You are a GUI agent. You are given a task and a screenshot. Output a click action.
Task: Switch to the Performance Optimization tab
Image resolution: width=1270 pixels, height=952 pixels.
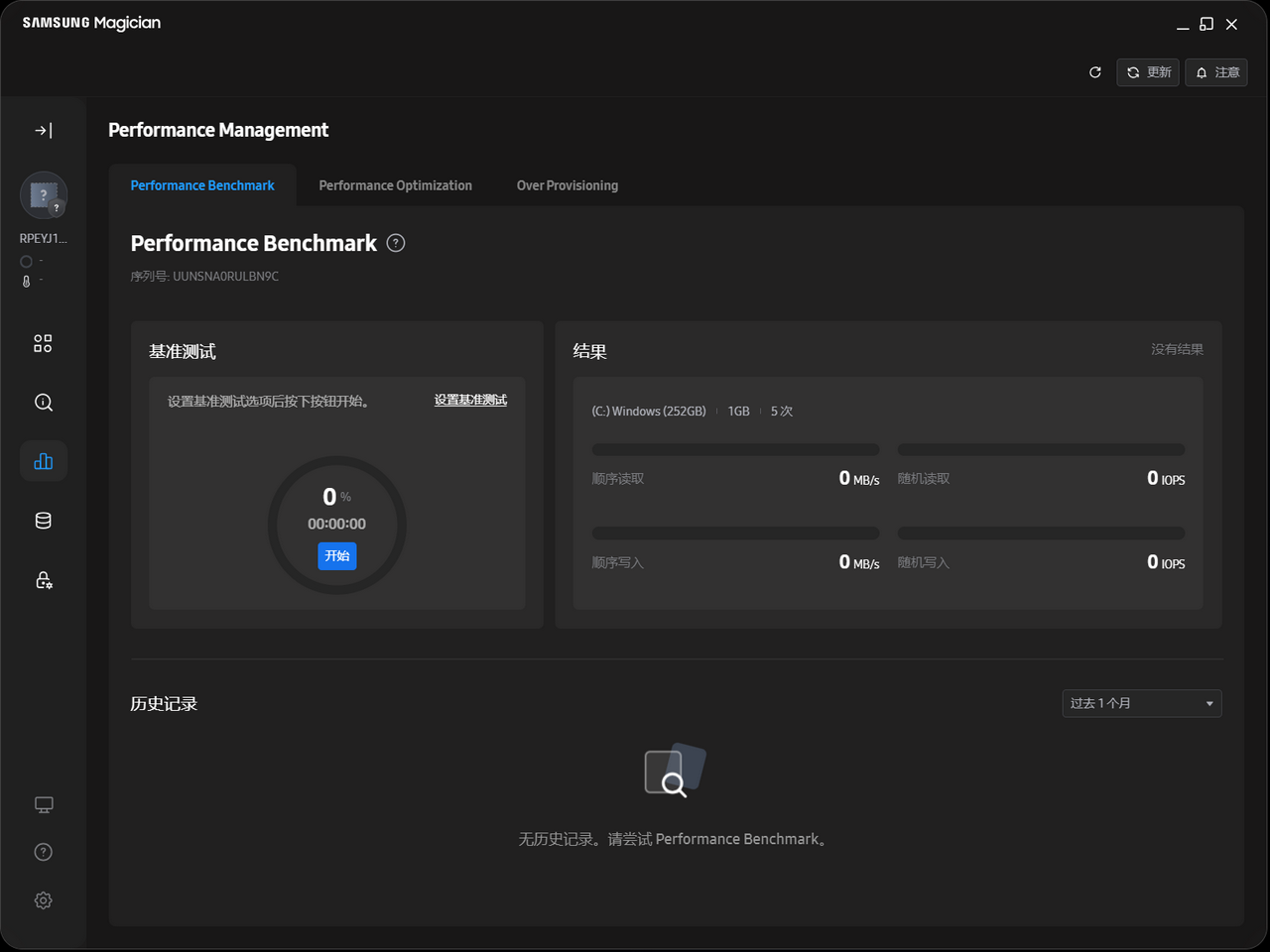(395, 185)
